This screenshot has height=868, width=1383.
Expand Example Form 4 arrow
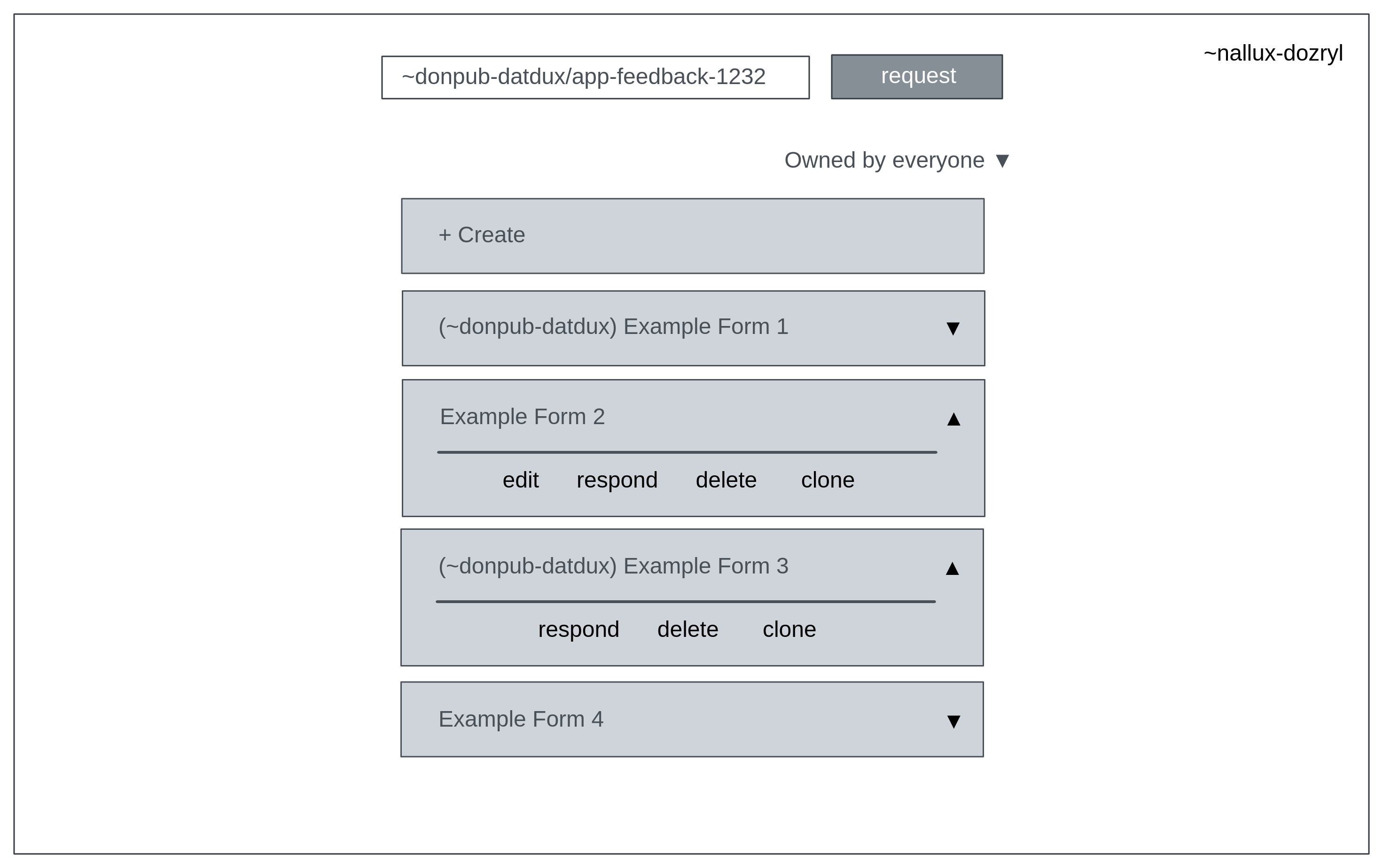point(953,721)
